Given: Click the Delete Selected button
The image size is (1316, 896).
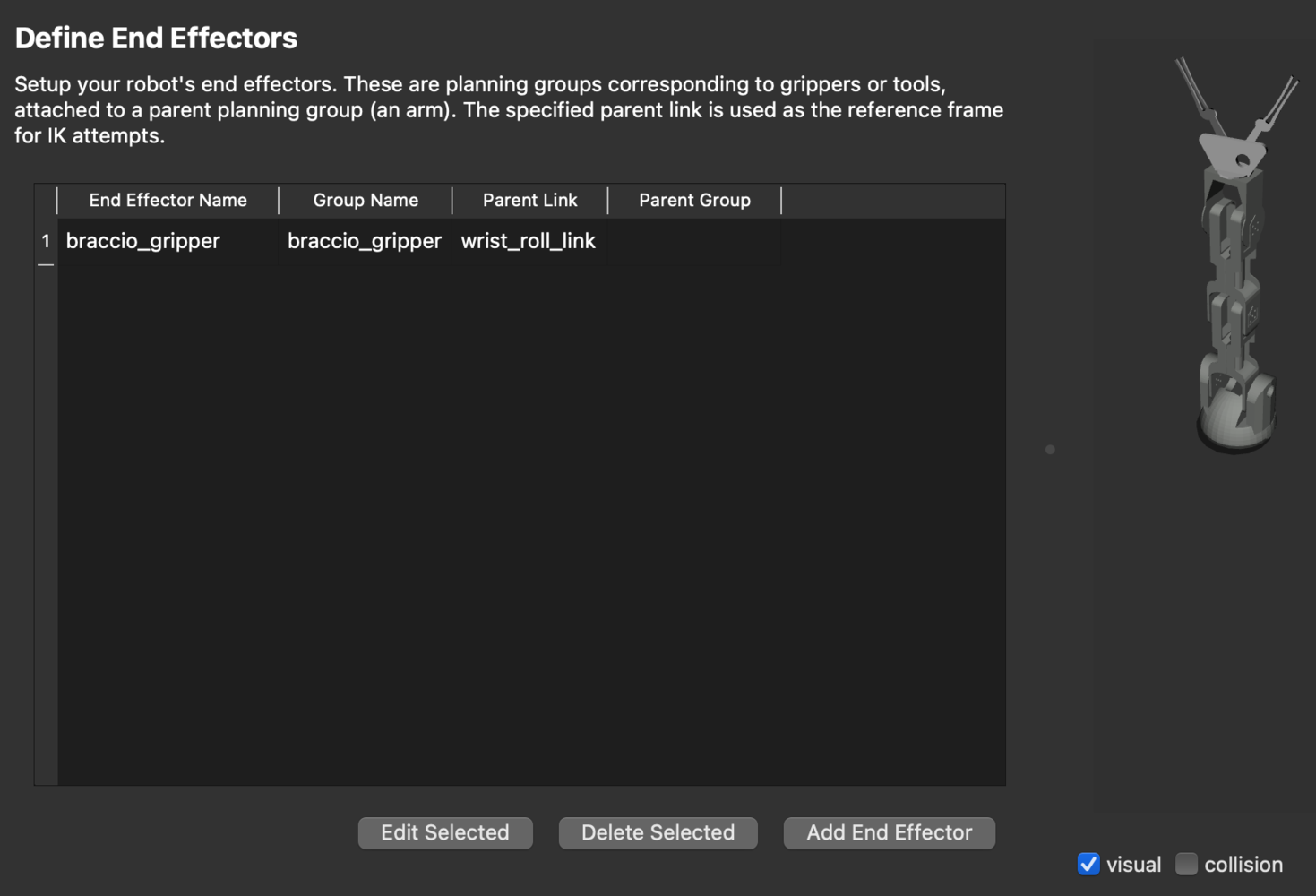Looking at the screenshot, I should point(658,832).
